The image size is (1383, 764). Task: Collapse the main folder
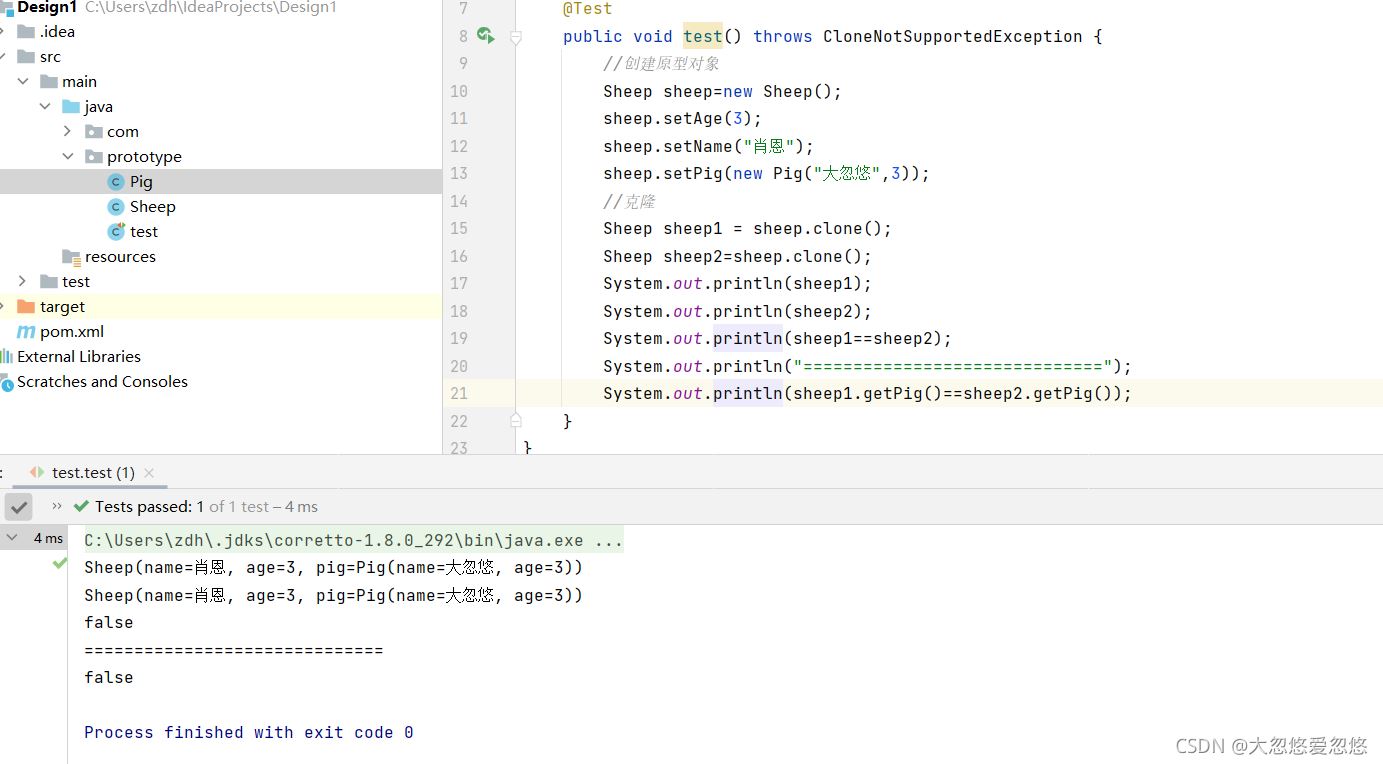pos(23,82)
